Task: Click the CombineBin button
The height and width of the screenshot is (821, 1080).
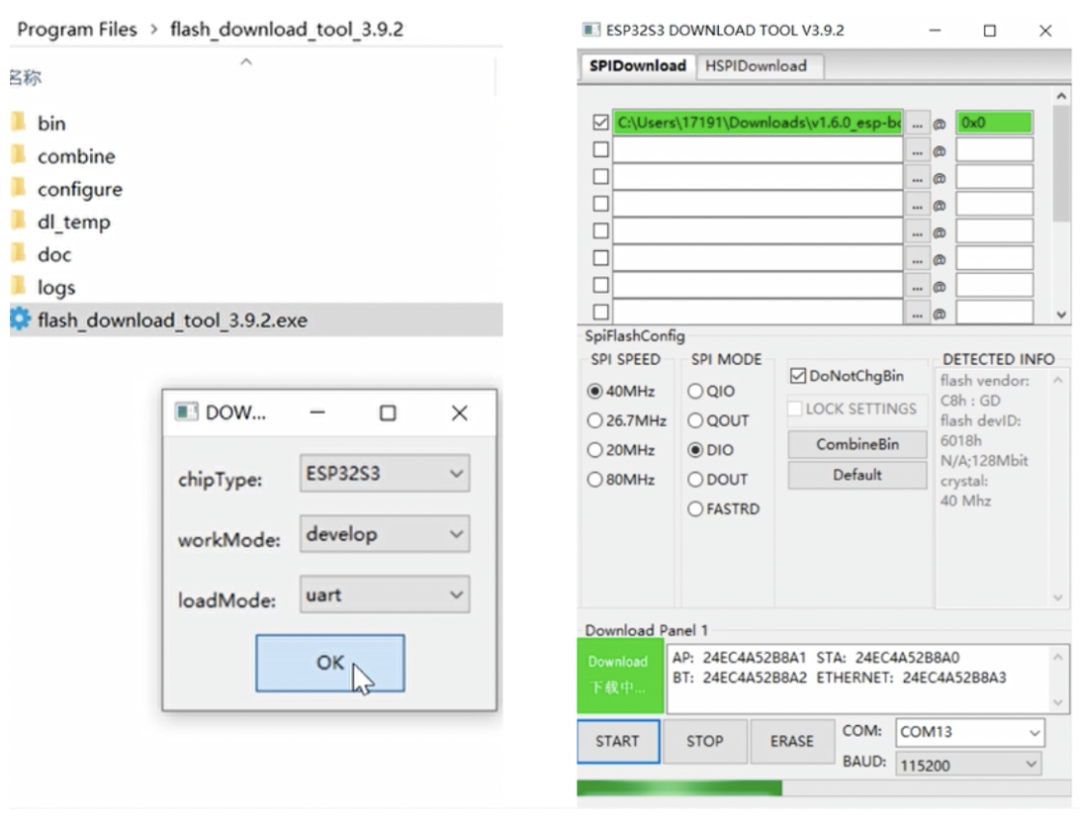Action: pyautogui.click(x=858, y=444)
